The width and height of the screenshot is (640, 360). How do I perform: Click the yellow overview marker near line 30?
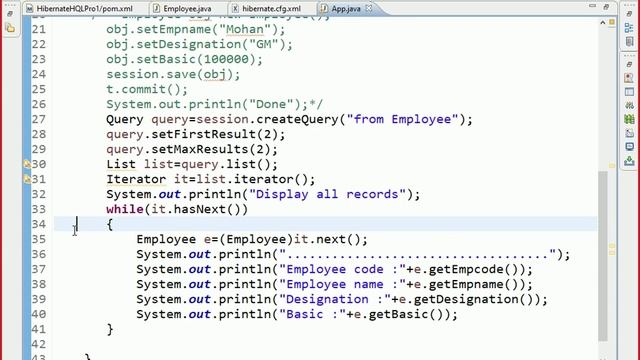[x=612, y=165]
